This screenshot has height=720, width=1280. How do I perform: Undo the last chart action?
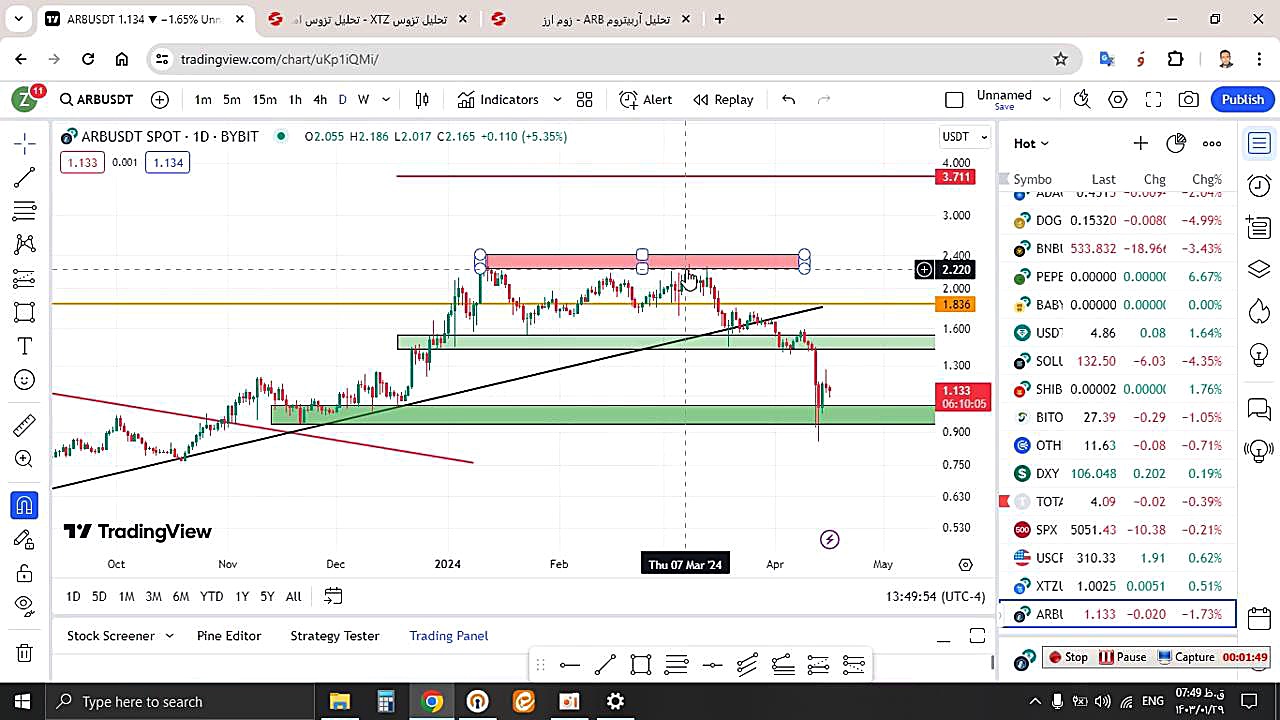pyautogui.click(x=788, y=99)
